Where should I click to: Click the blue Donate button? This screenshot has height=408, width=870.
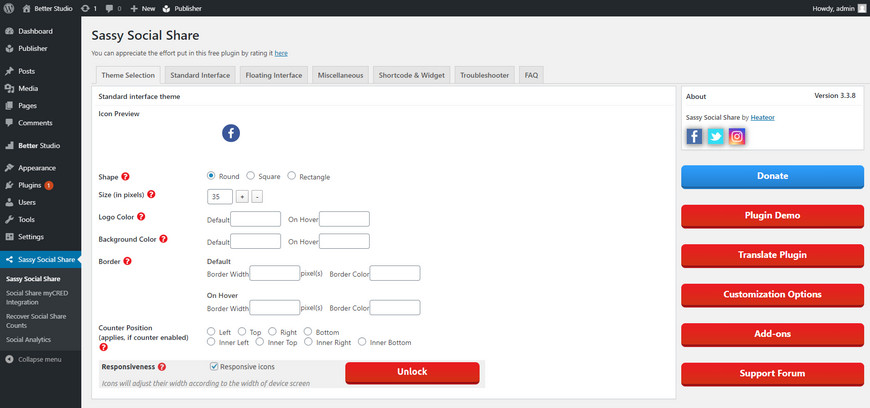click(x=772, y=177)
